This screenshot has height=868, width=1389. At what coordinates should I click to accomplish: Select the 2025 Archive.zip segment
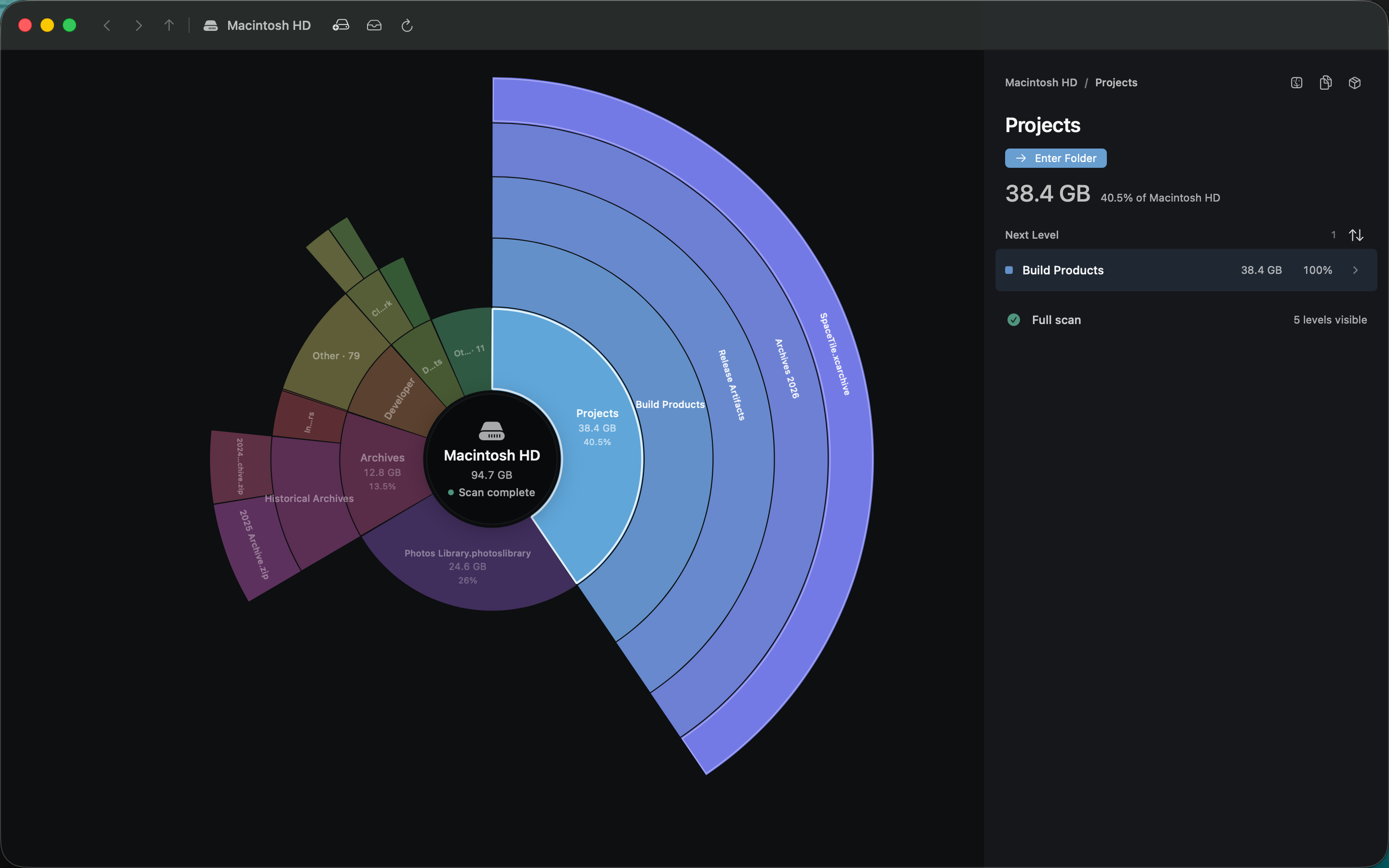coord(253,544)
